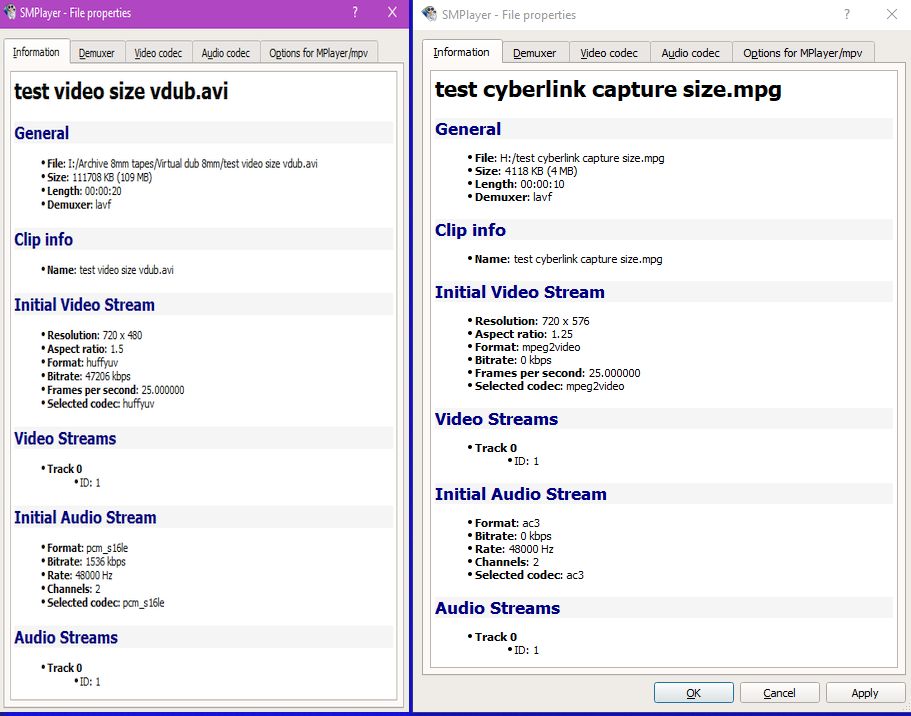The height and width of the screenshot is (716, 911).
Task: Click 'Selected codec: pcm_s16le' line
Action: [106, 603]
